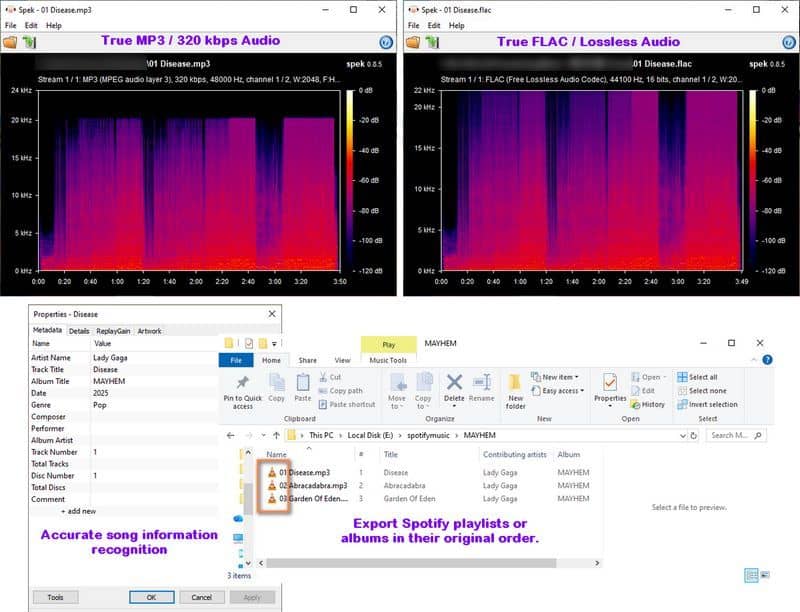Open the Easy access dropdown

(558, 391)
